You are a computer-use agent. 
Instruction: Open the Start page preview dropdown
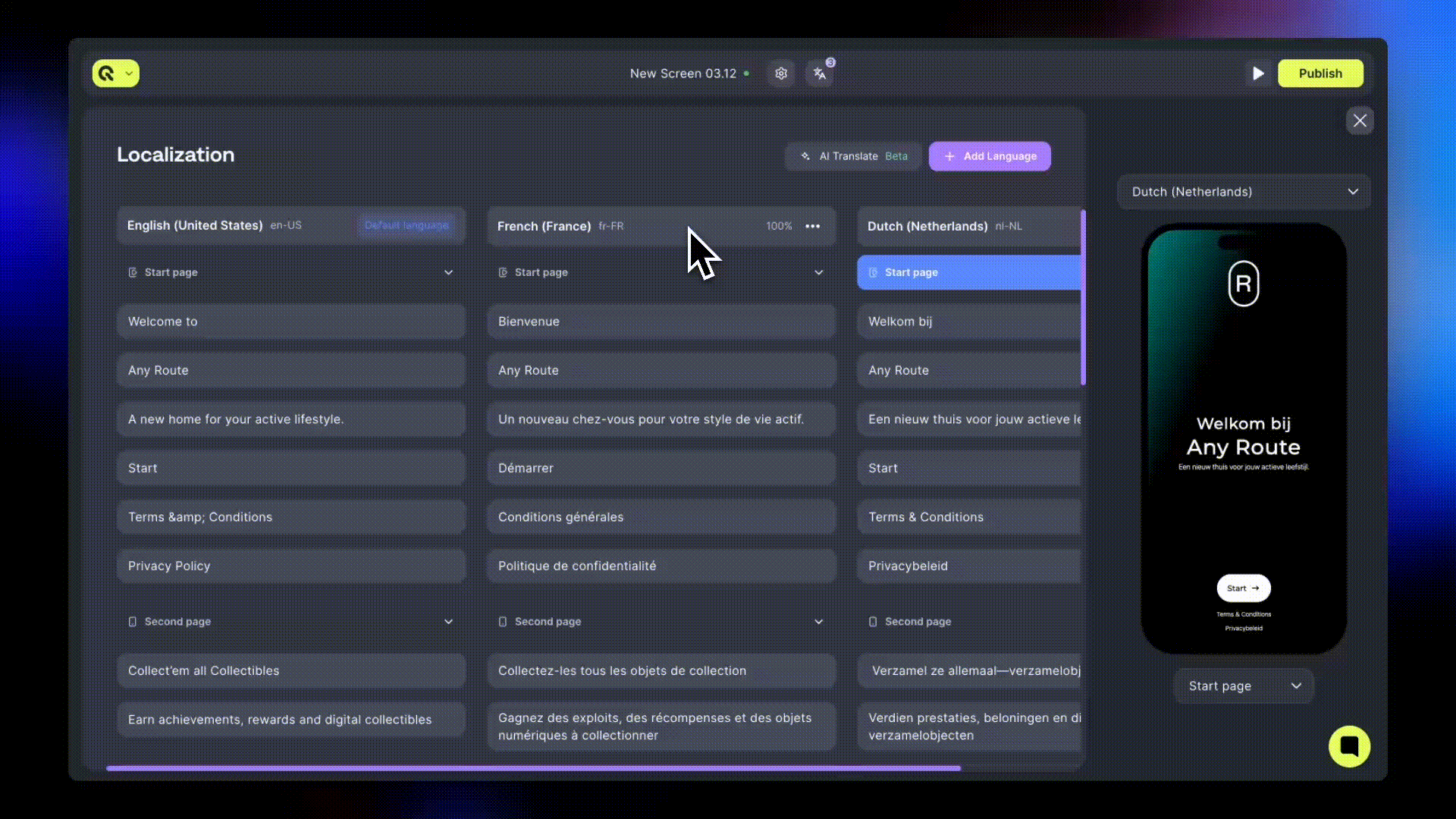click(1244, 686)
